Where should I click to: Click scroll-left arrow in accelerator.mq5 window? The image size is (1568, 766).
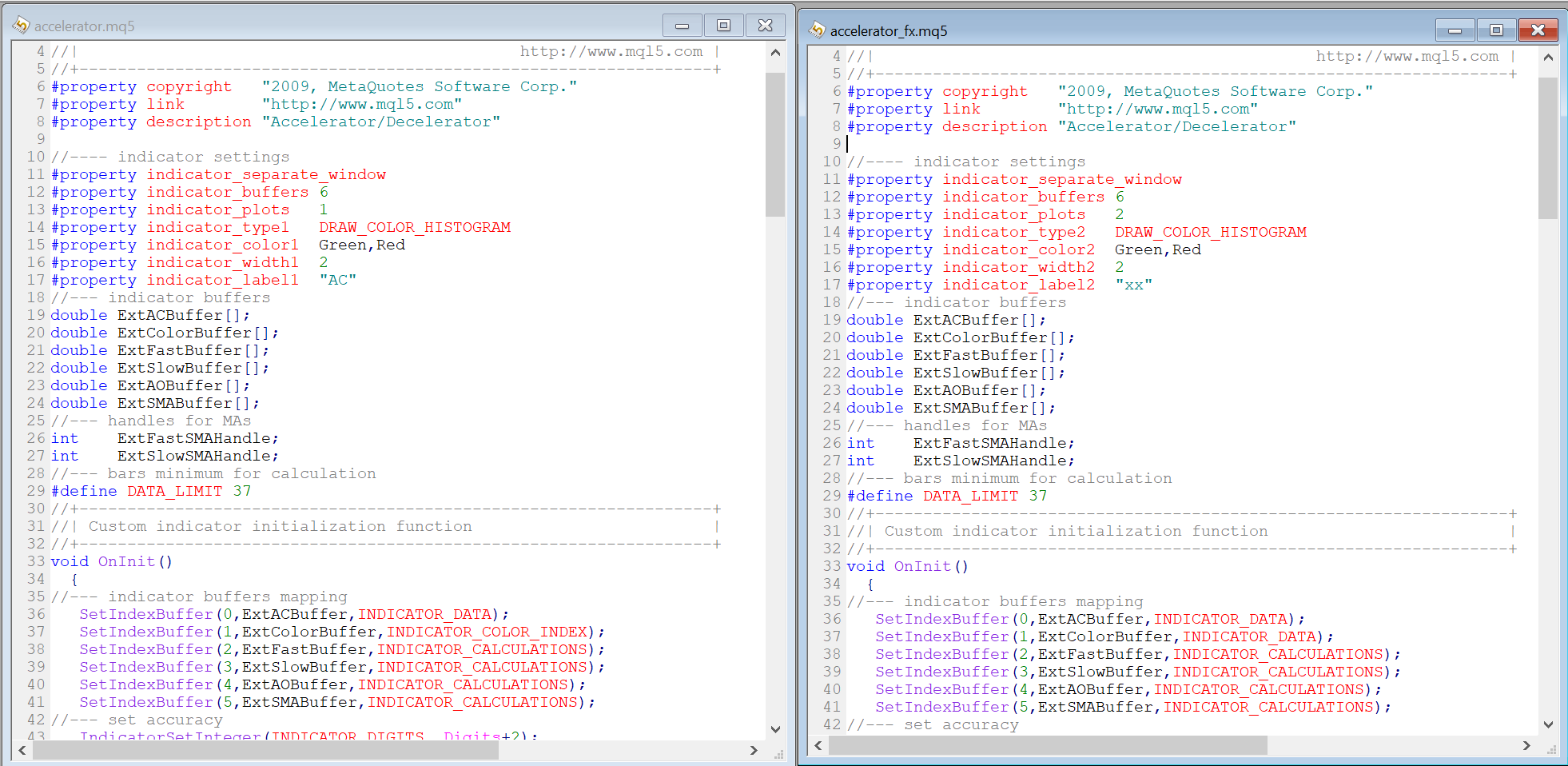(x=22, y=750)
